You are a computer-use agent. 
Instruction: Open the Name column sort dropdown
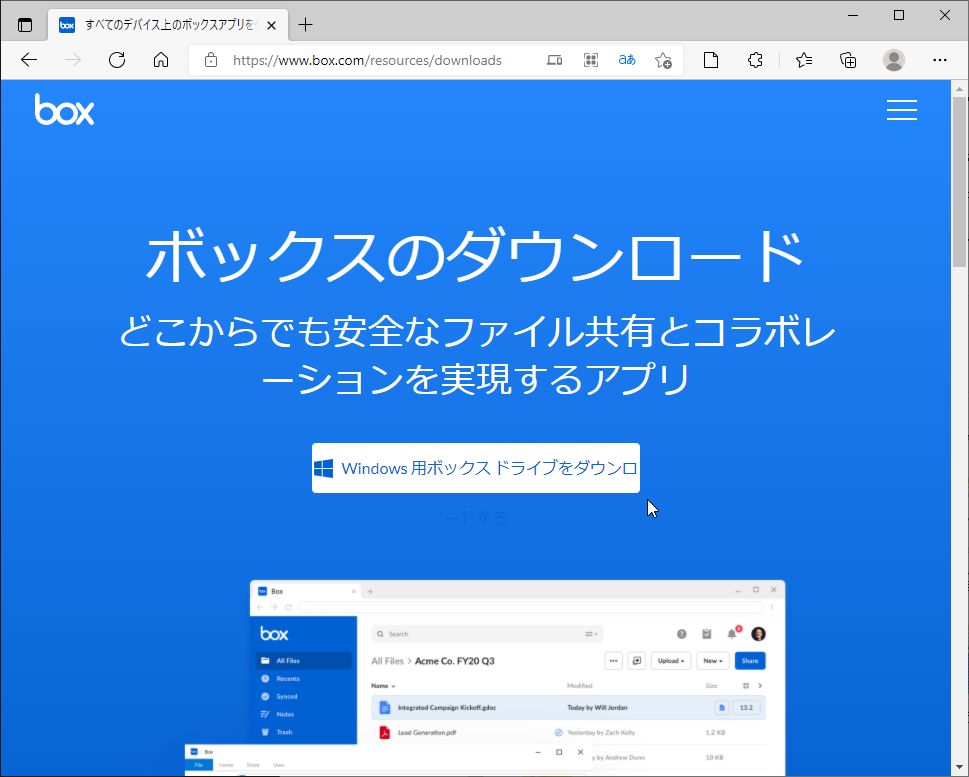coord(385,685)
